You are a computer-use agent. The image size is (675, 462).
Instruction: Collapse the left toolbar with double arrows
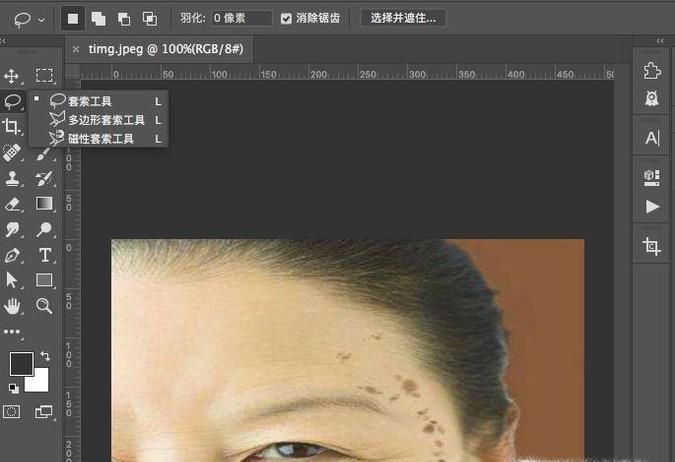click(3, 41)
